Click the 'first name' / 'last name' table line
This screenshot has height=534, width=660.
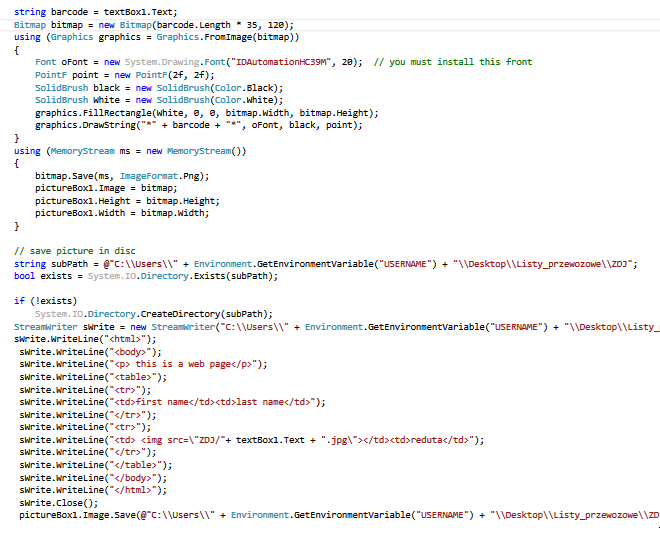[x=172, y=402]
